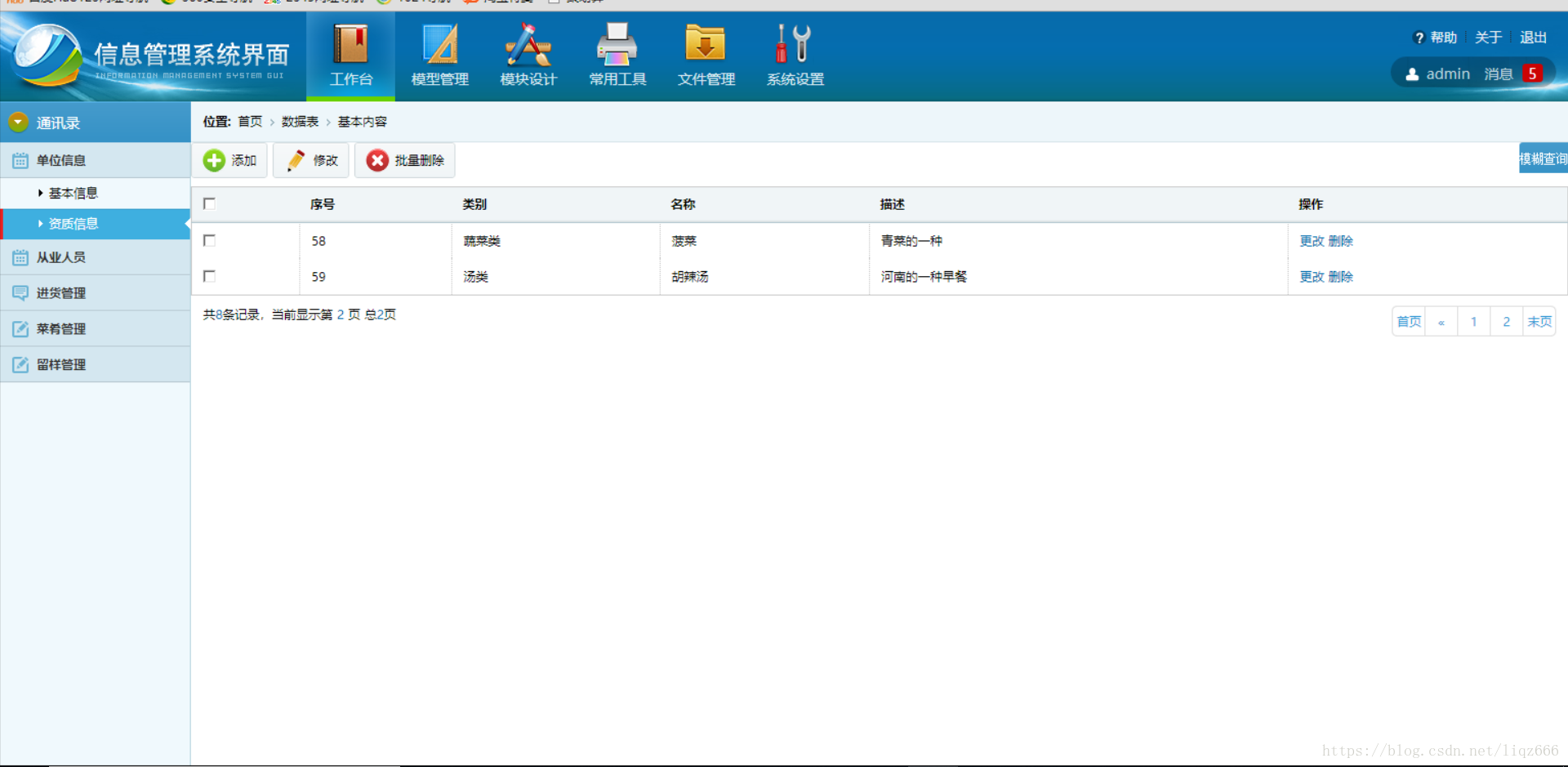Click the 消息 messages label
The width and height of the screenshot is (1568, 767).
(1499, 74)
